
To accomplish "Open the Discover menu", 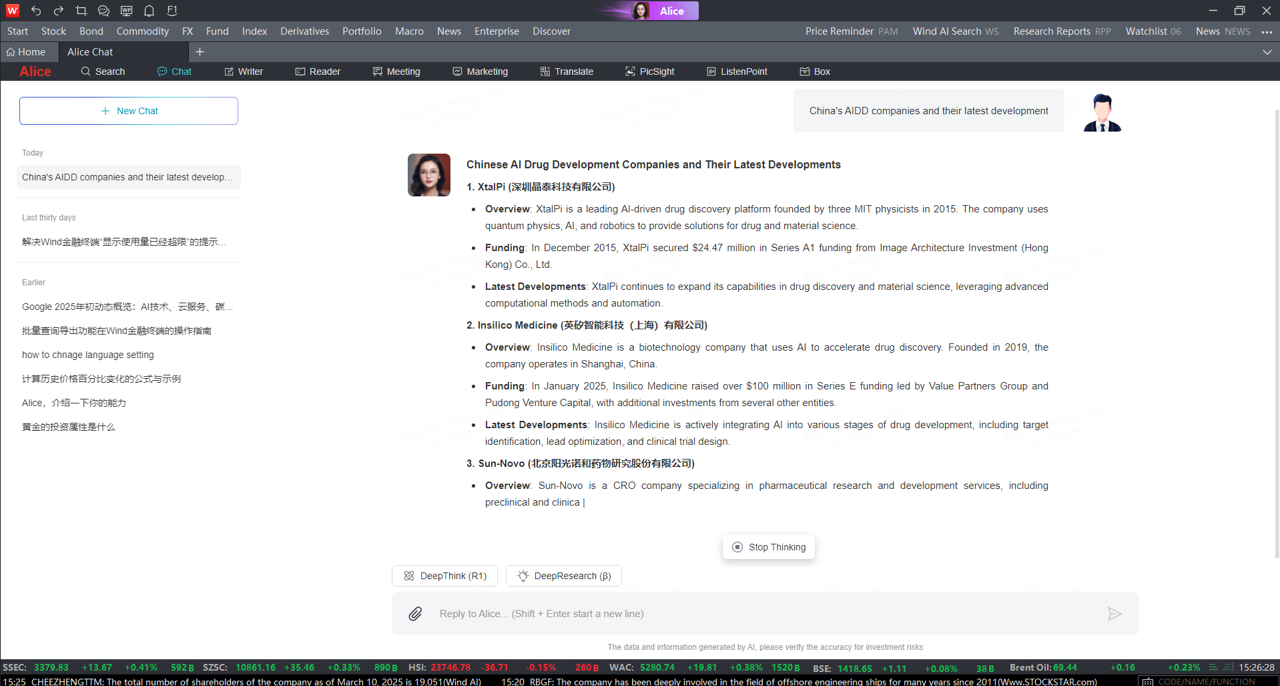I will click(551, 31).
